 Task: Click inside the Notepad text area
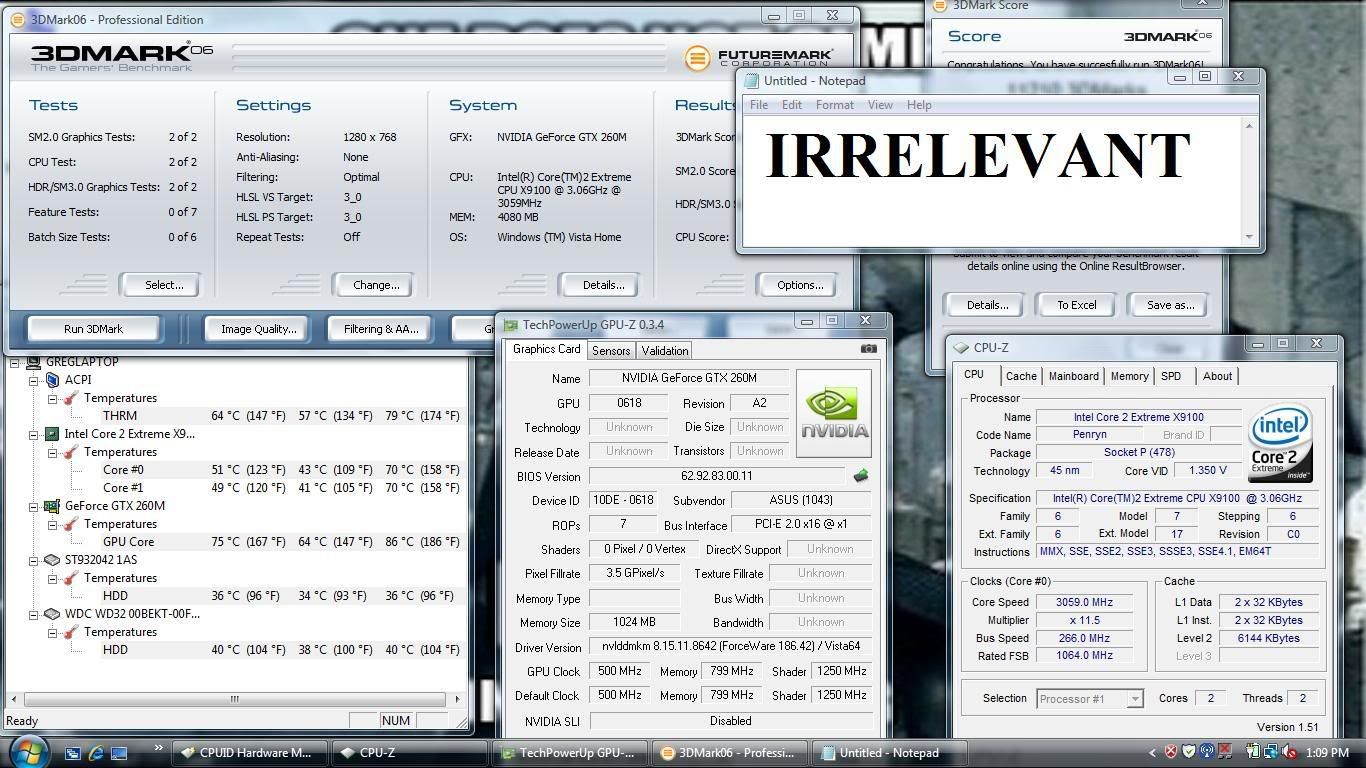tap(992, 180)
